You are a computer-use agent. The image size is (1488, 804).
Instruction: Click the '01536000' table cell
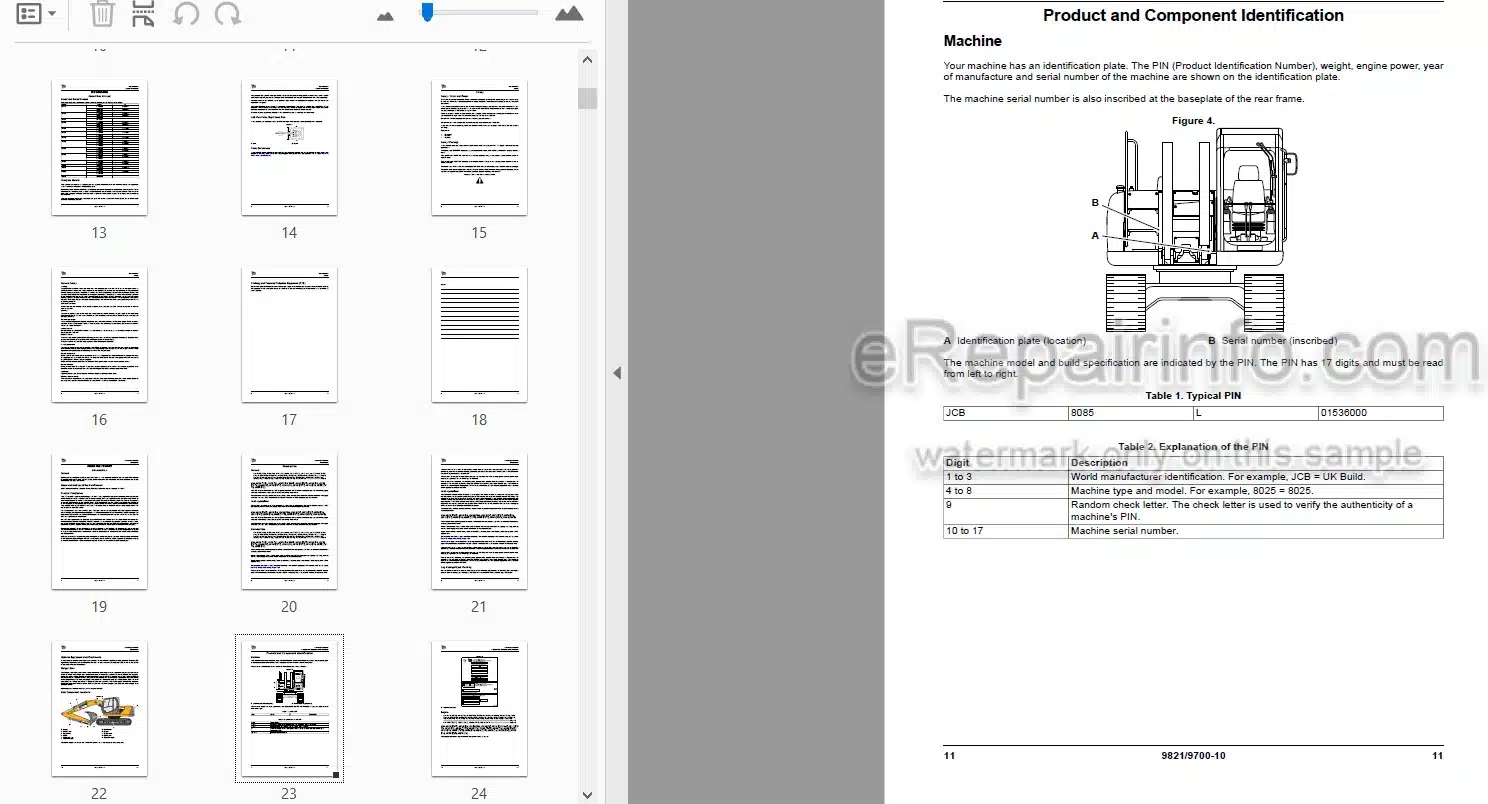point(1380,413)
